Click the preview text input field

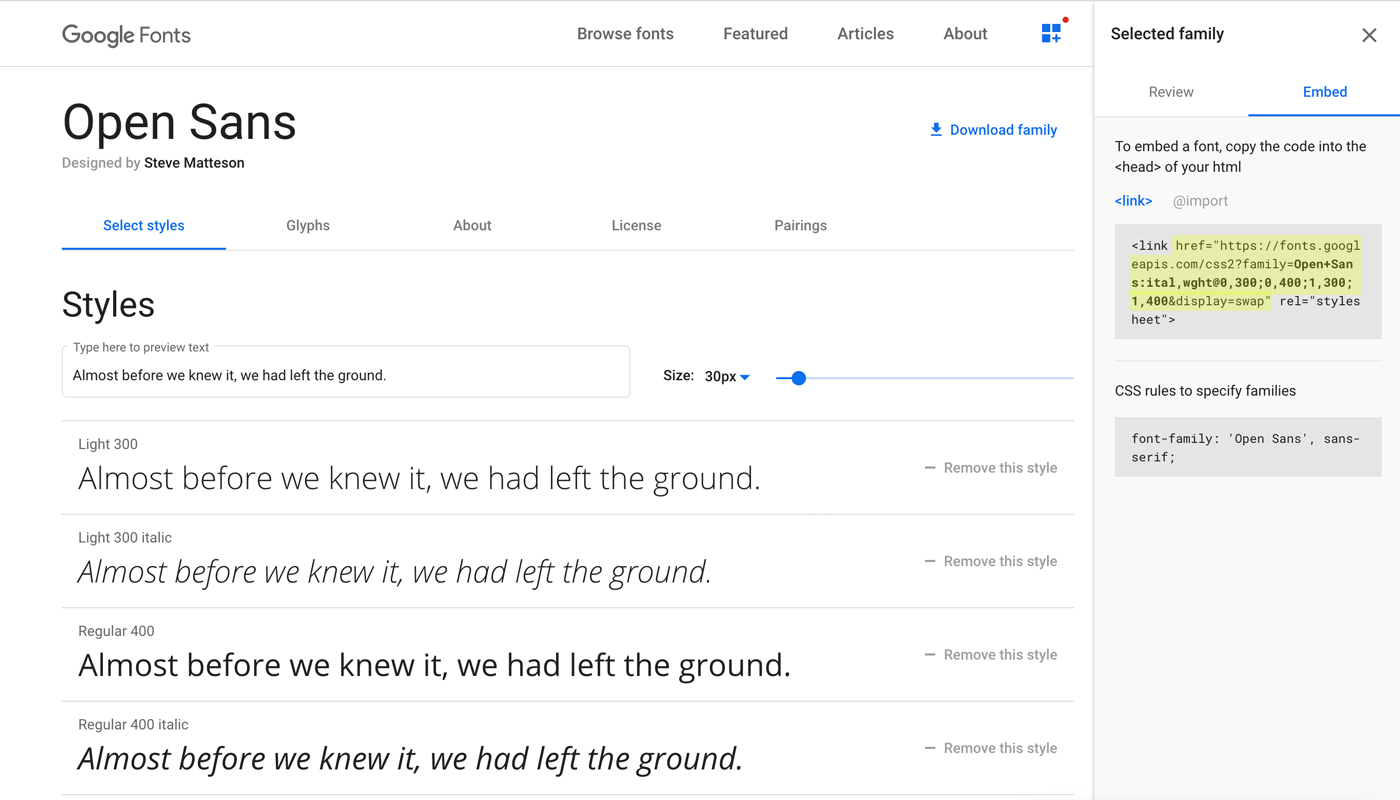(x=346, y=372)
